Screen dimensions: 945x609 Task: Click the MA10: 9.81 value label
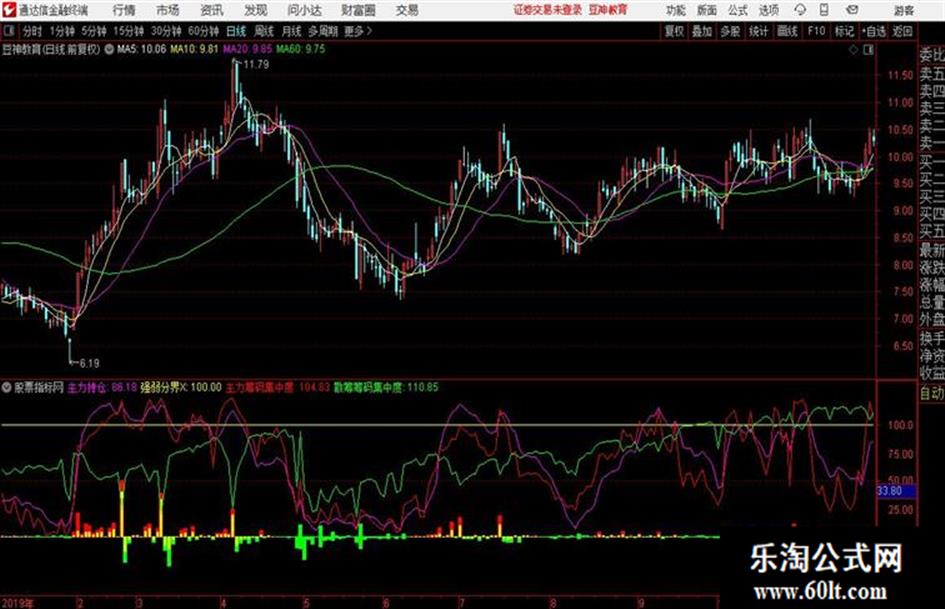point(193,49)
